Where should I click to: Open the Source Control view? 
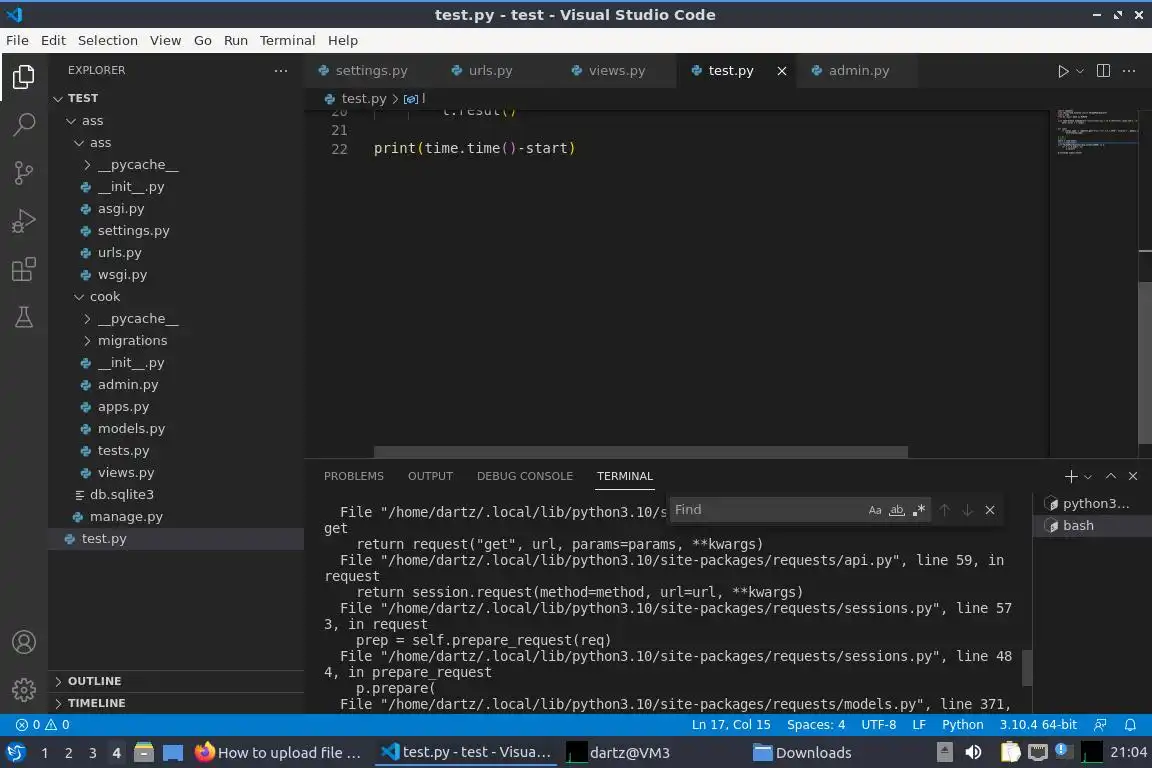point(24,173)
